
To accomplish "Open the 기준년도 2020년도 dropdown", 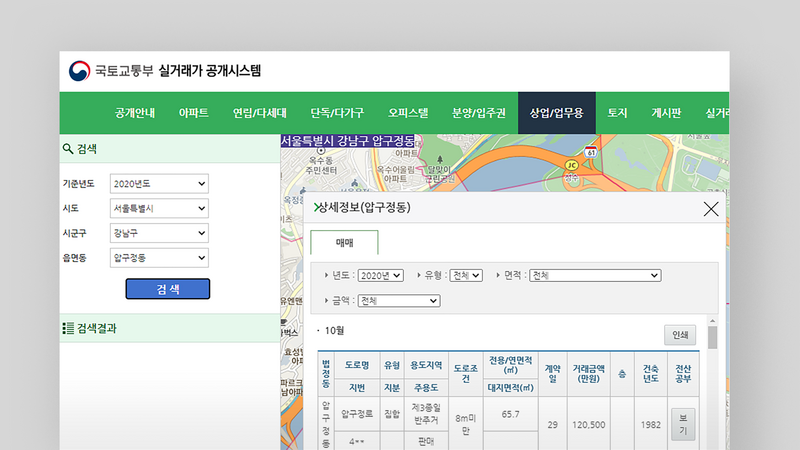I will (x=160, y=184).
